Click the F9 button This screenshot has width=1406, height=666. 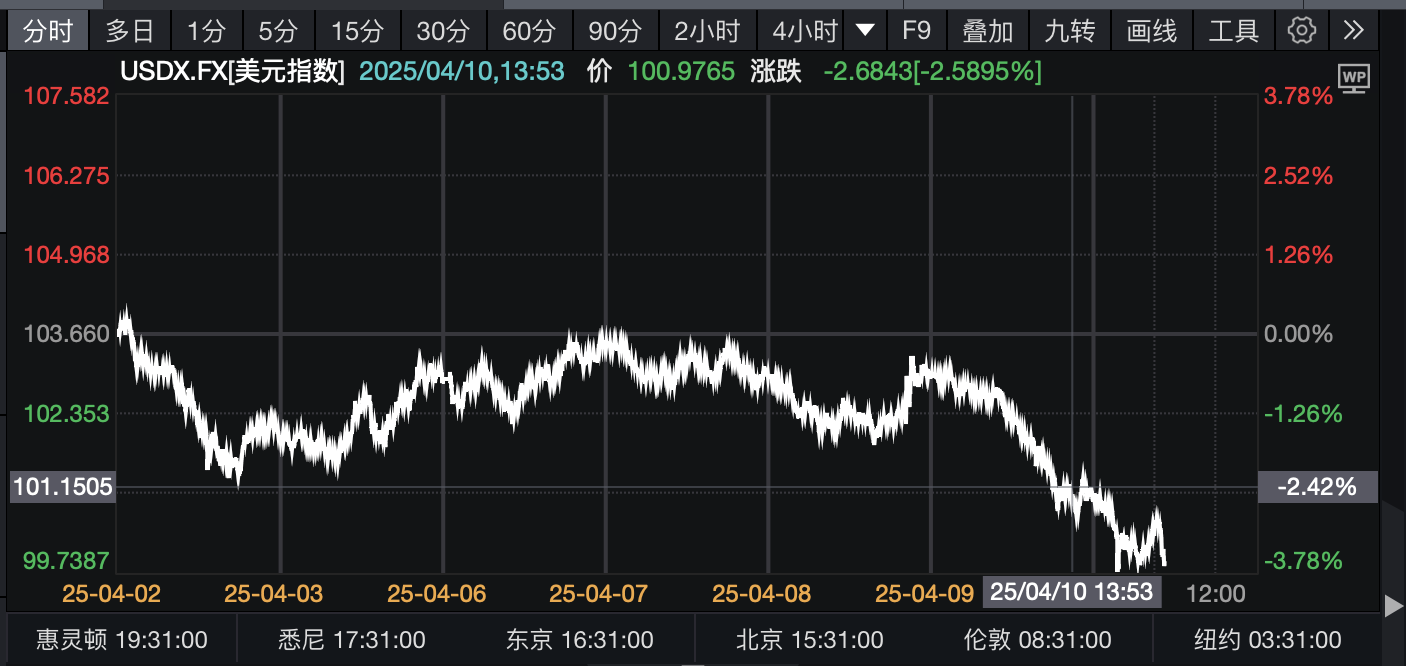(916, 30)
